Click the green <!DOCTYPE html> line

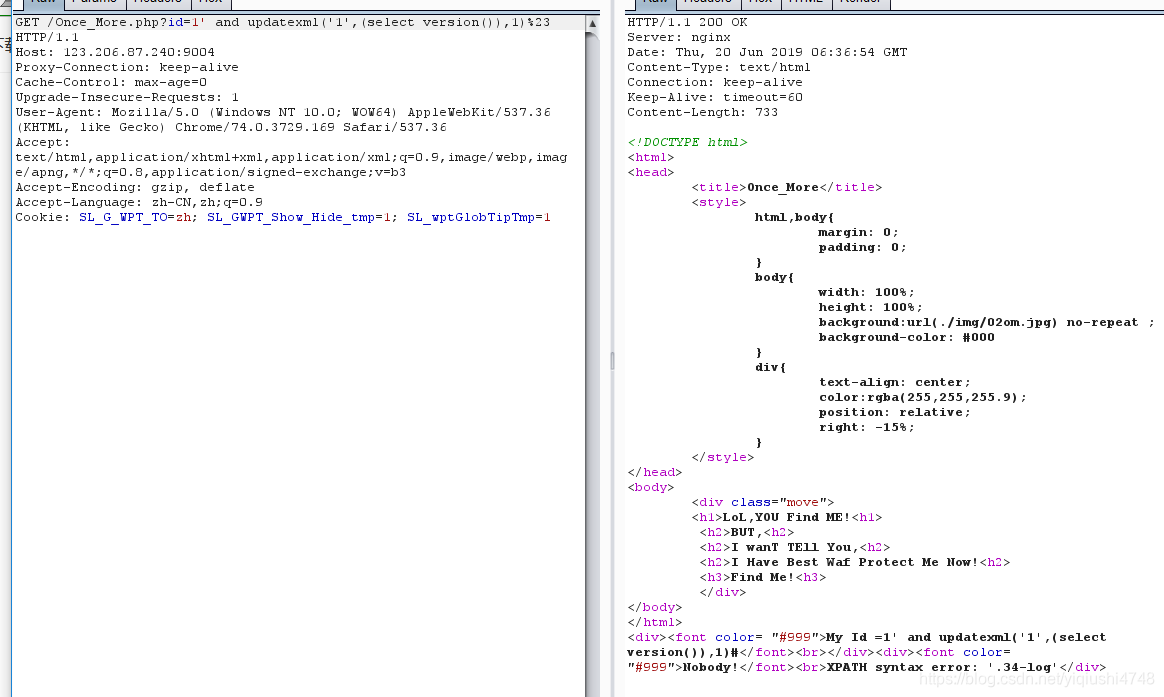[x=687, y=142]
